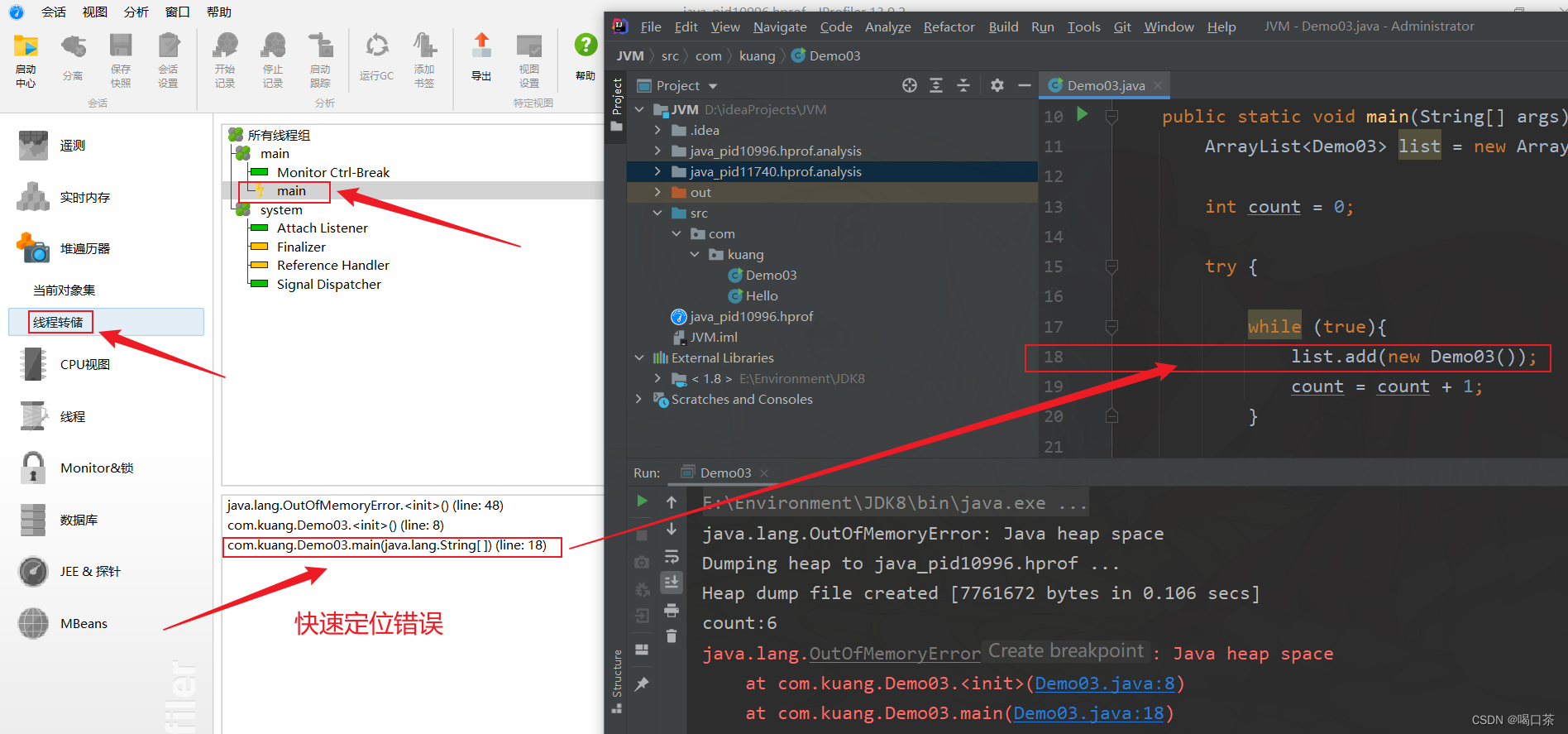Click the Pin Tab icon in Run panel
1568x734 pixels.
tap(642, 684)
